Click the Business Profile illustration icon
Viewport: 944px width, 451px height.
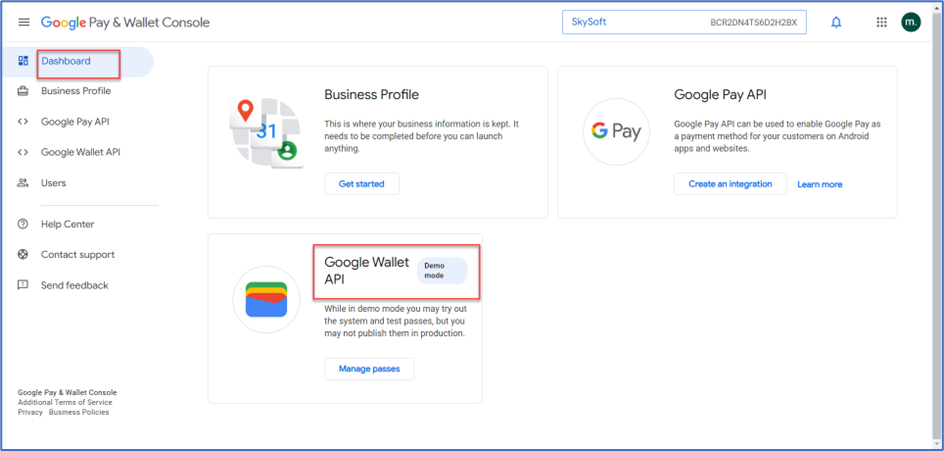266,131
